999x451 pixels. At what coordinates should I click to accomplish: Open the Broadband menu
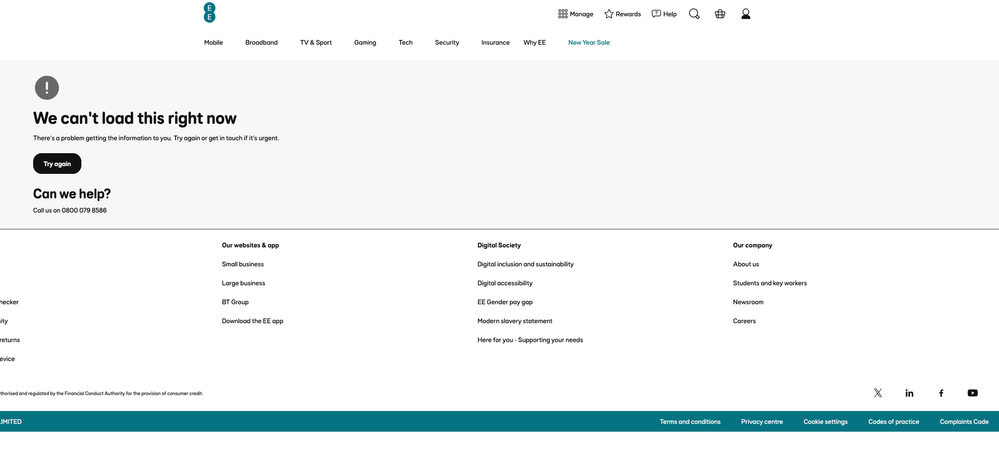tap(261, 43)
